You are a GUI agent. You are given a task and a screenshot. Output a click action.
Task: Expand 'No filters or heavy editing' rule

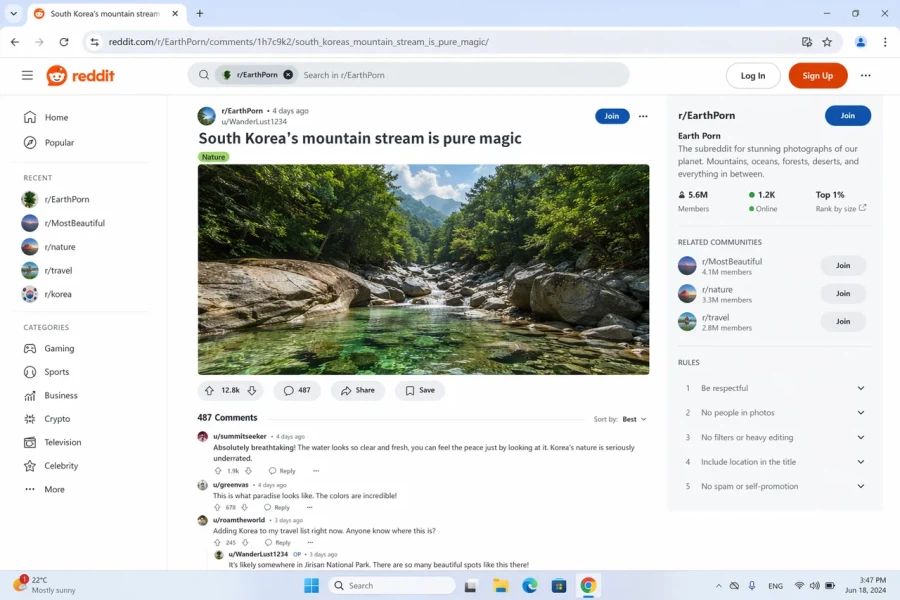click(860, 437)
